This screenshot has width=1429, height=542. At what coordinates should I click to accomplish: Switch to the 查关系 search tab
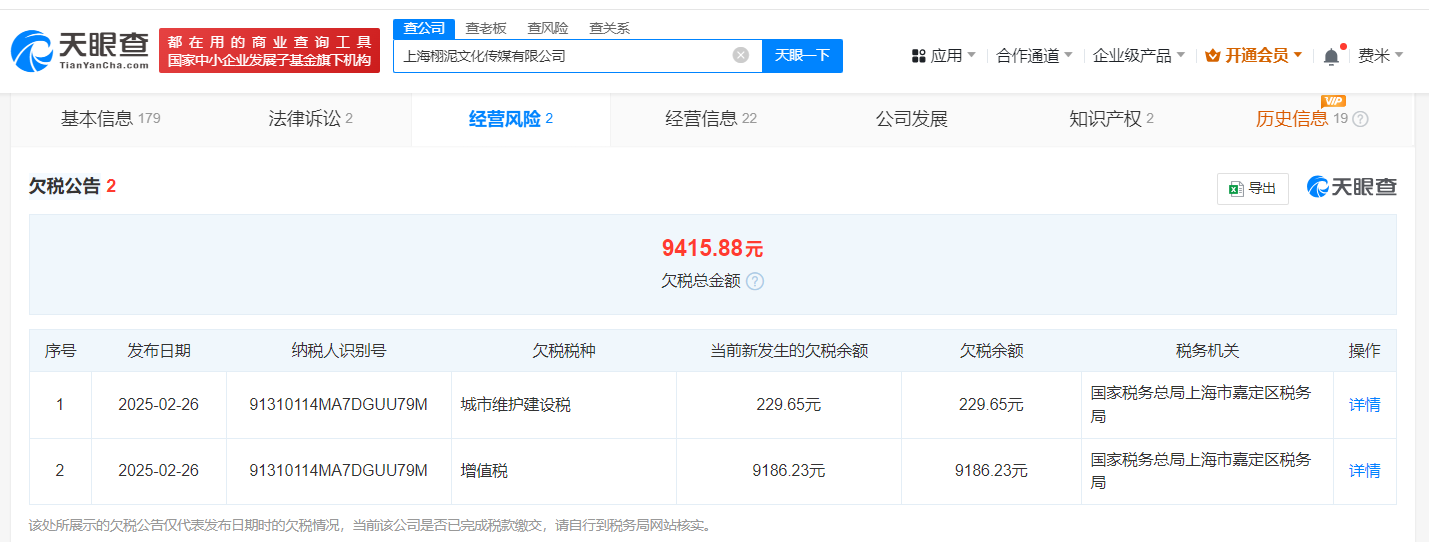[609, 28]
